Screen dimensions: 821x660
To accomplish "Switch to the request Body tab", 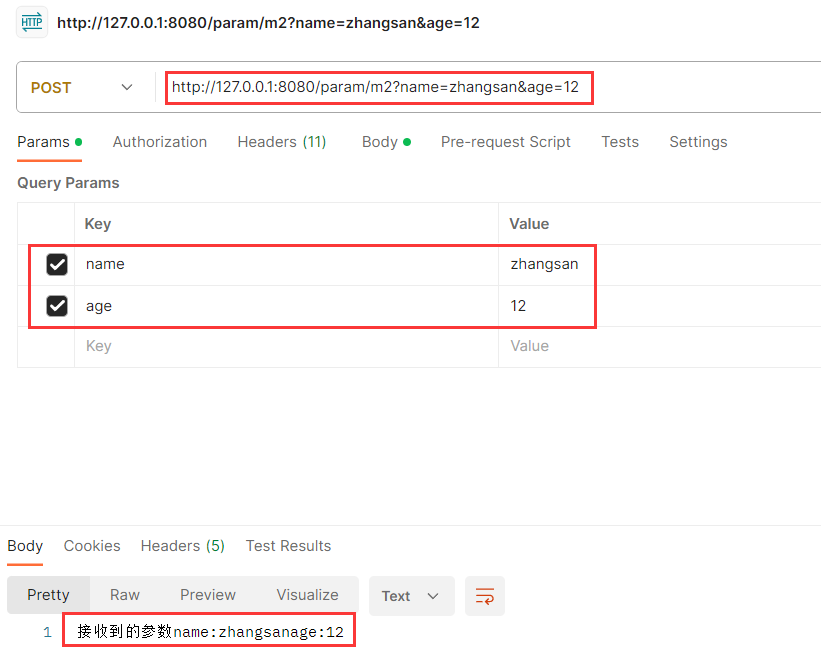I will 386,142.
